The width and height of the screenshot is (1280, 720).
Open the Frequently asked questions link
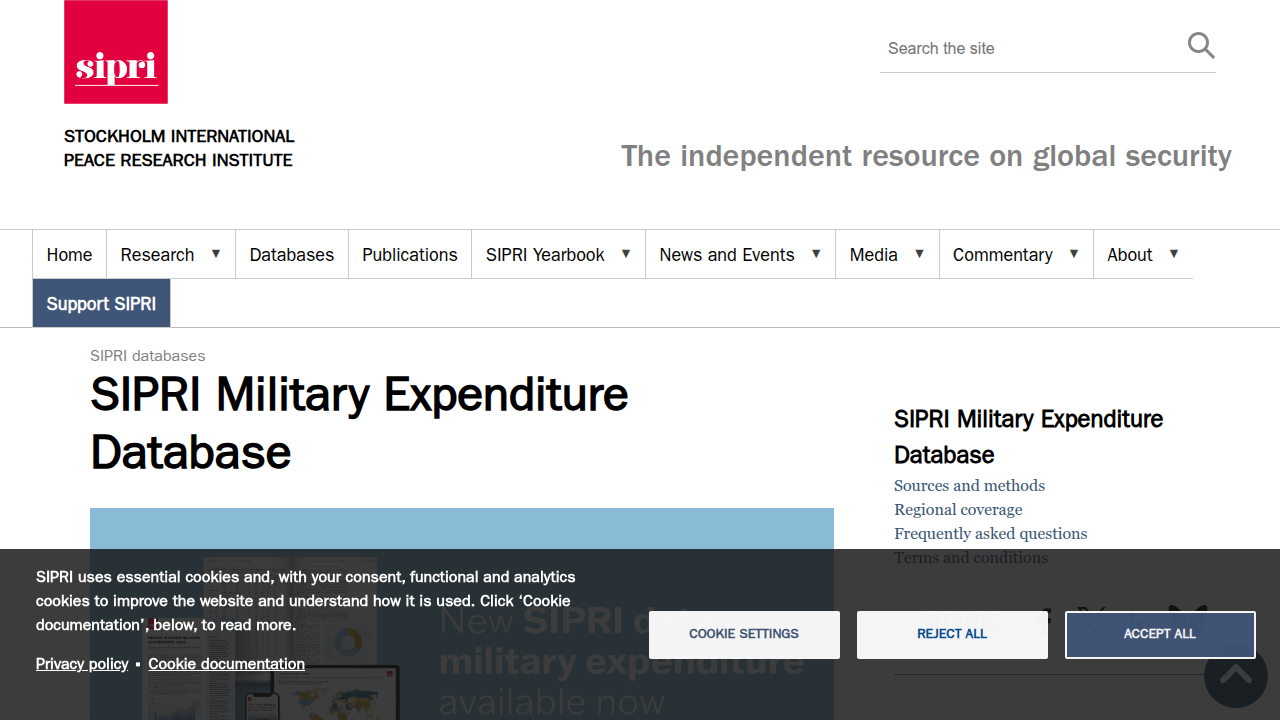coord(990,534)
